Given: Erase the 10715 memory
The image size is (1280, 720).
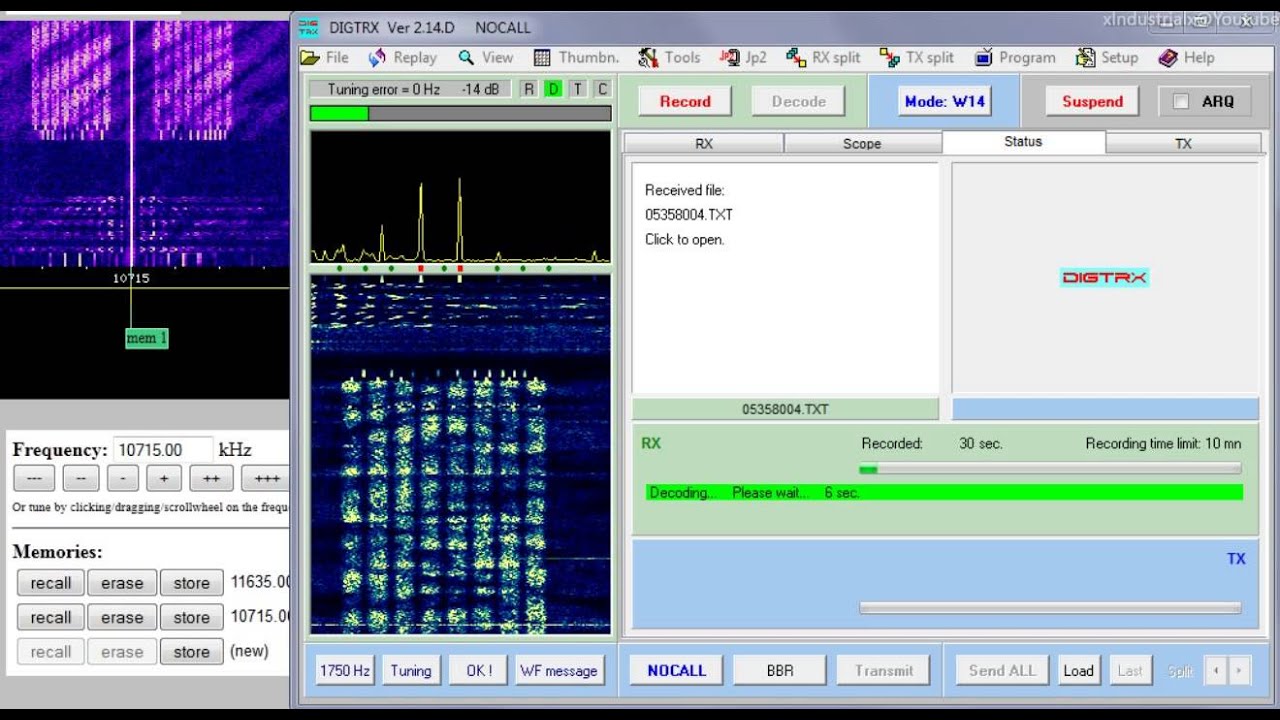Looking at the screenshot, I should [x=122, y=617].
